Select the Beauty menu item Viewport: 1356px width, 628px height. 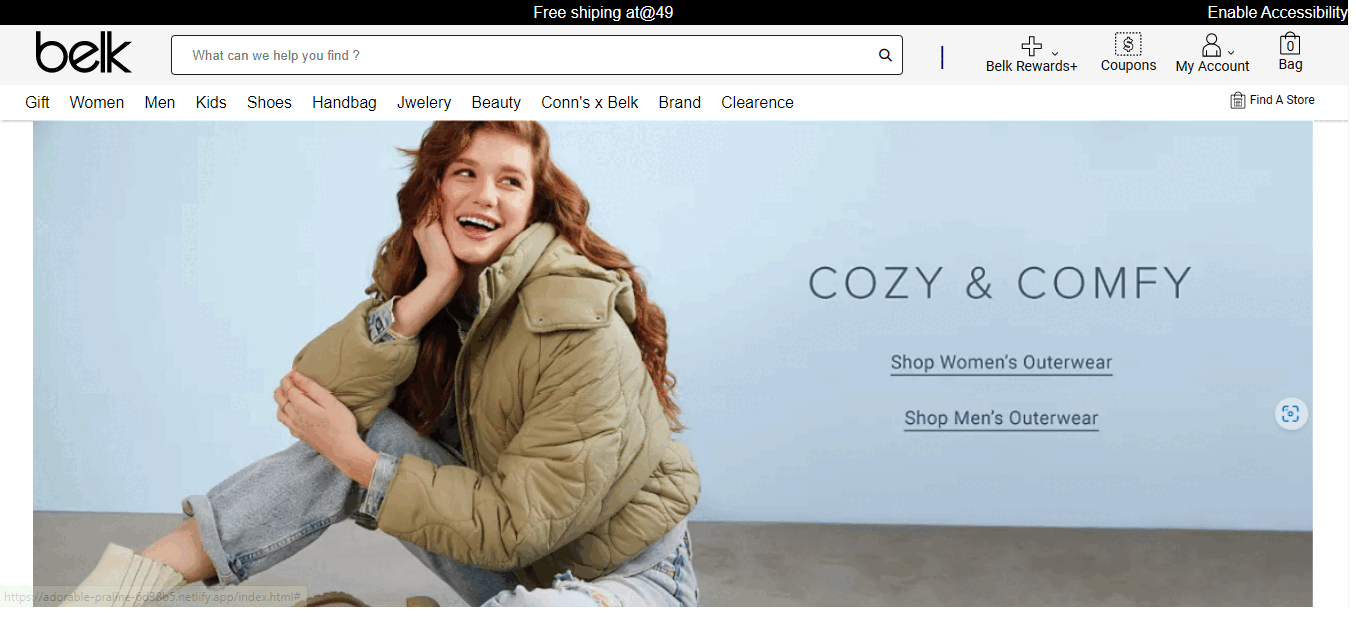[x=496, y=102]
